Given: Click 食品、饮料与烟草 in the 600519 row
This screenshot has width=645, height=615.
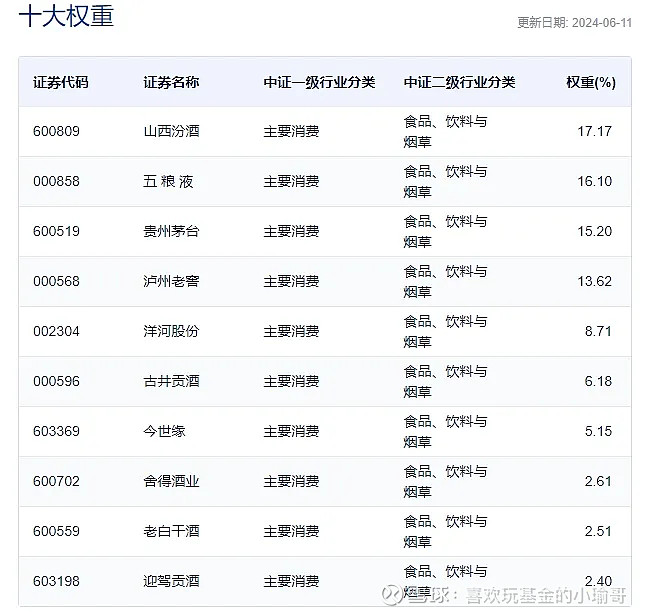Looking at the screenshot, I should 445,232.
